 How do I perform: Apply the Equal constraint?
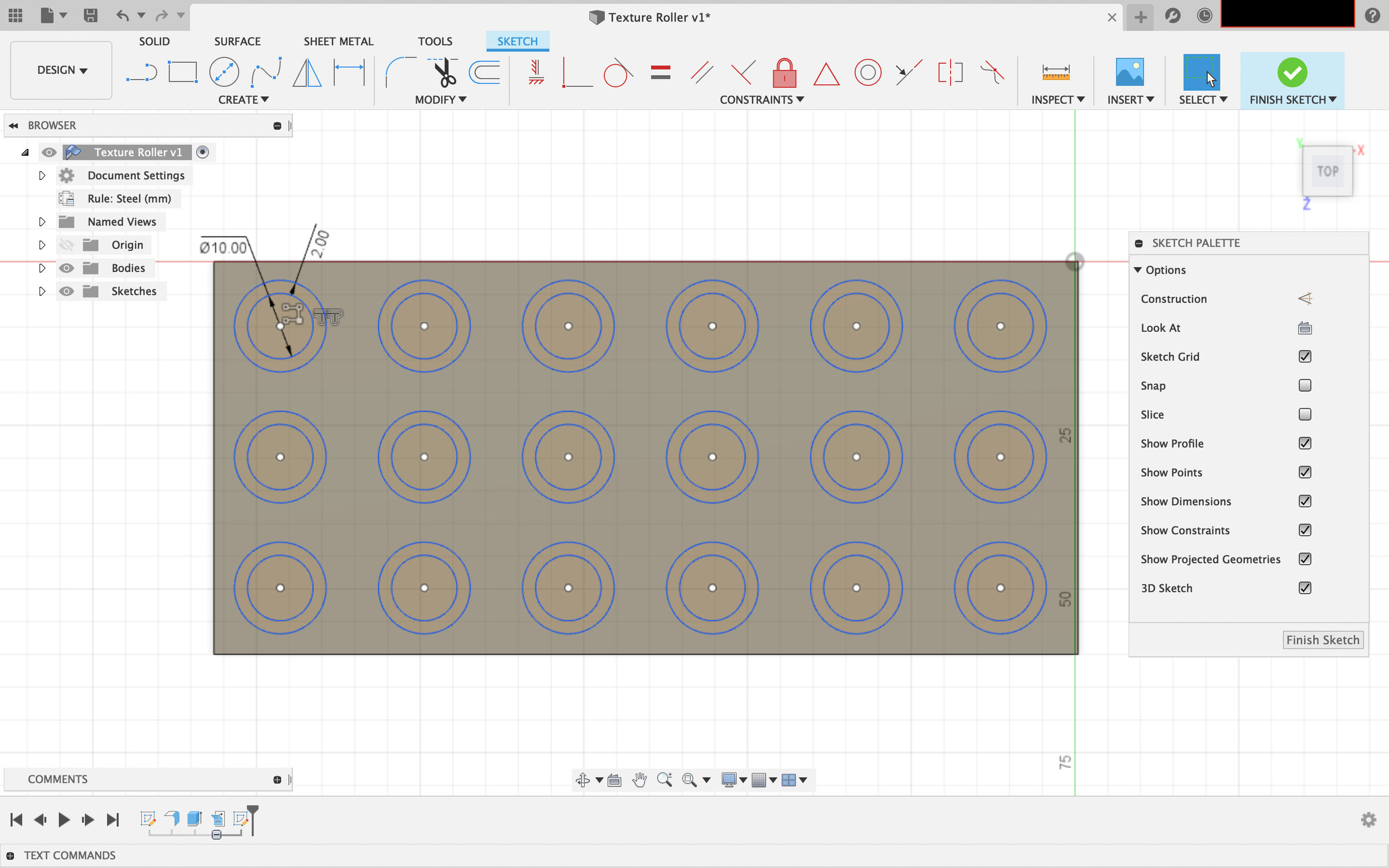pyautogui.click(x=660, y=72)
